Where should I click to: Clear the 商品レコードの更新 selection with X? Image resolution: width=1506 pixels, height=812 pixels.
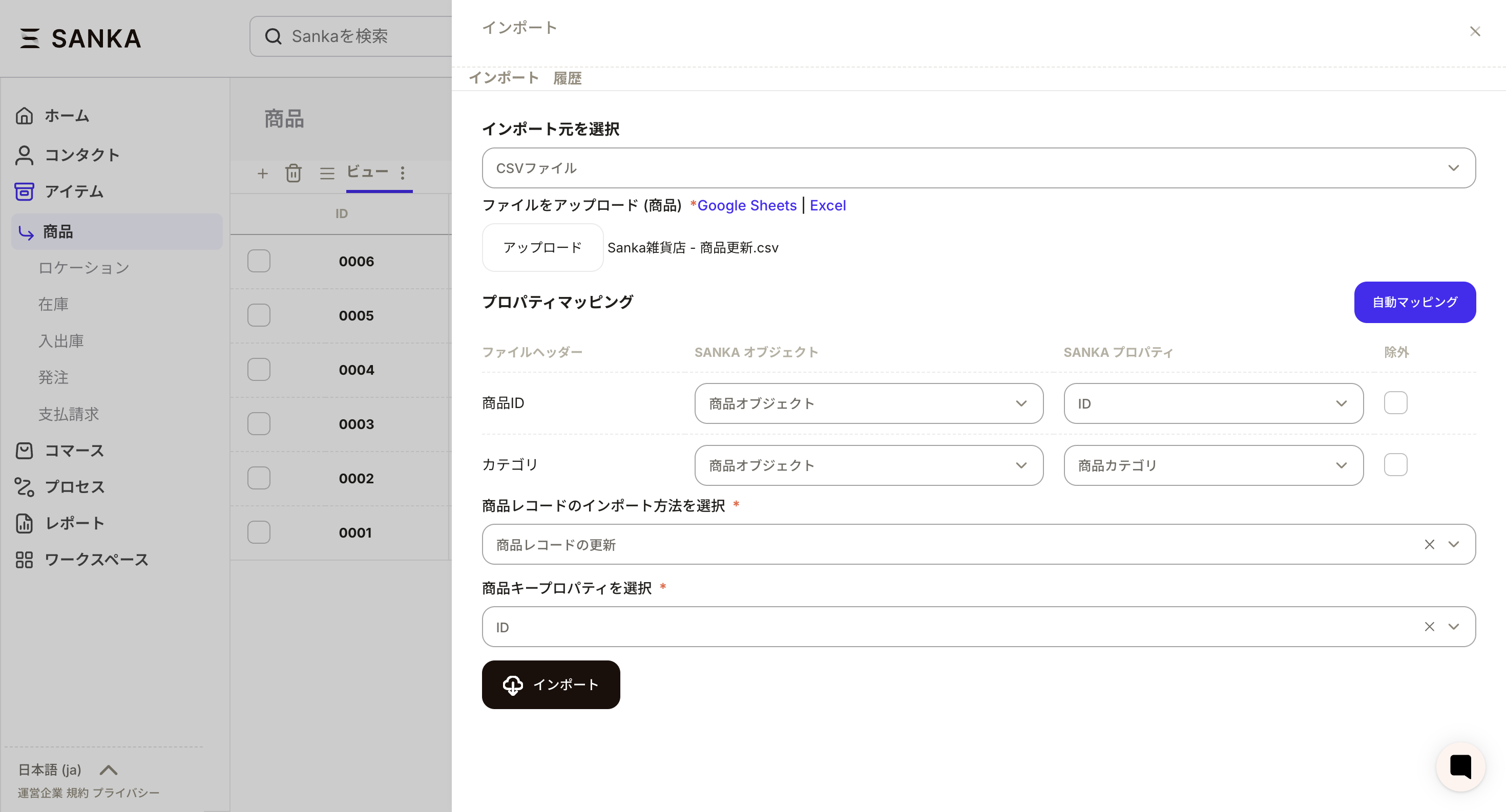coord(1429,544)
